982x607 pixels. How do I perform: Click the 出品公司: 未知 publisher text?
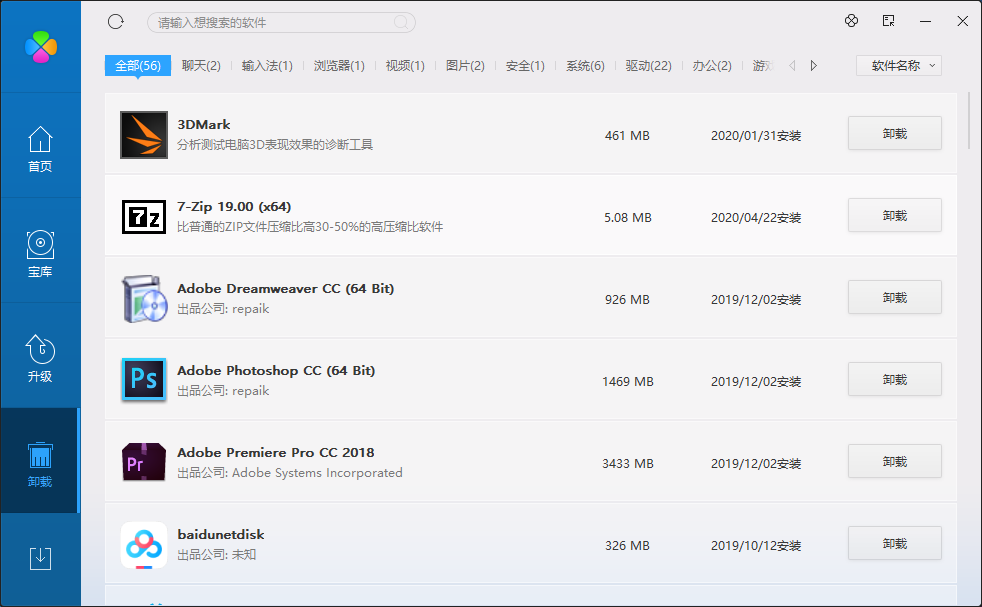pos(217,555)
